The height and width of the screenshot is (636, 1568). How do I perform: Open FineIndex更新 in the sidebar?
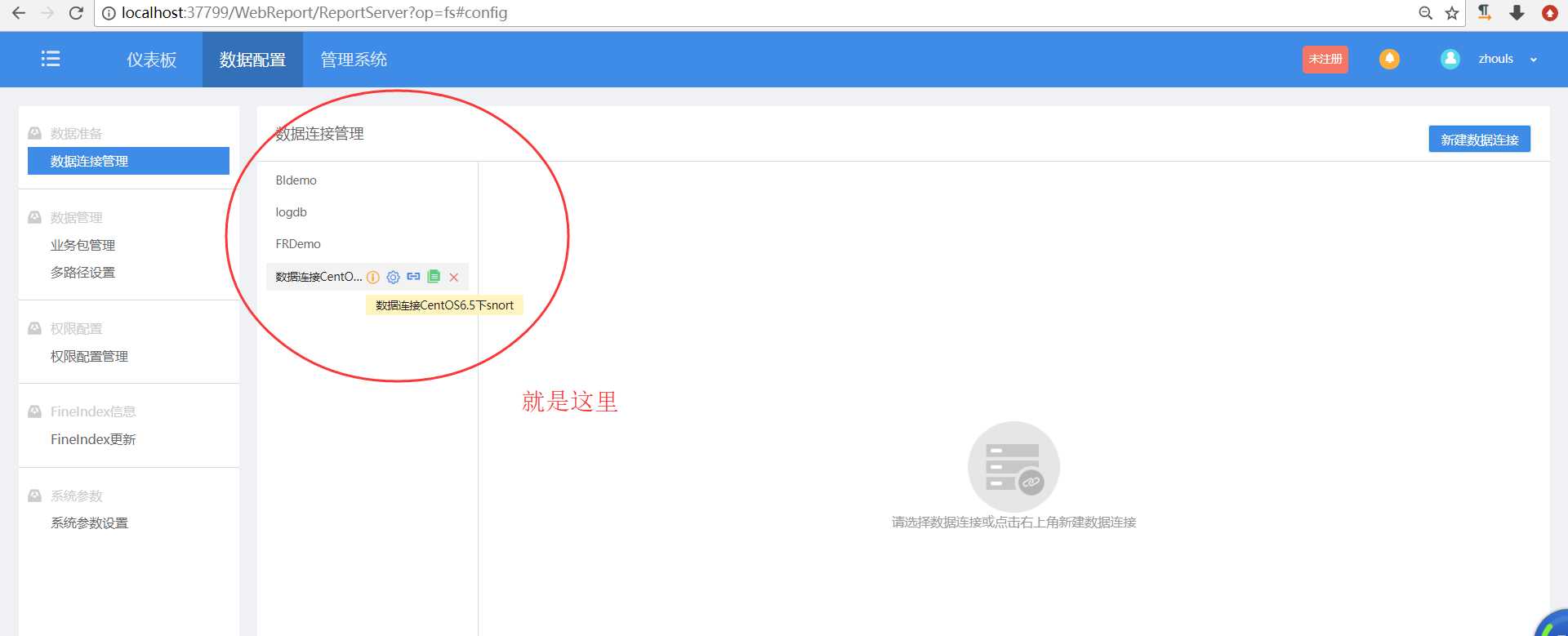coord(93,439)
